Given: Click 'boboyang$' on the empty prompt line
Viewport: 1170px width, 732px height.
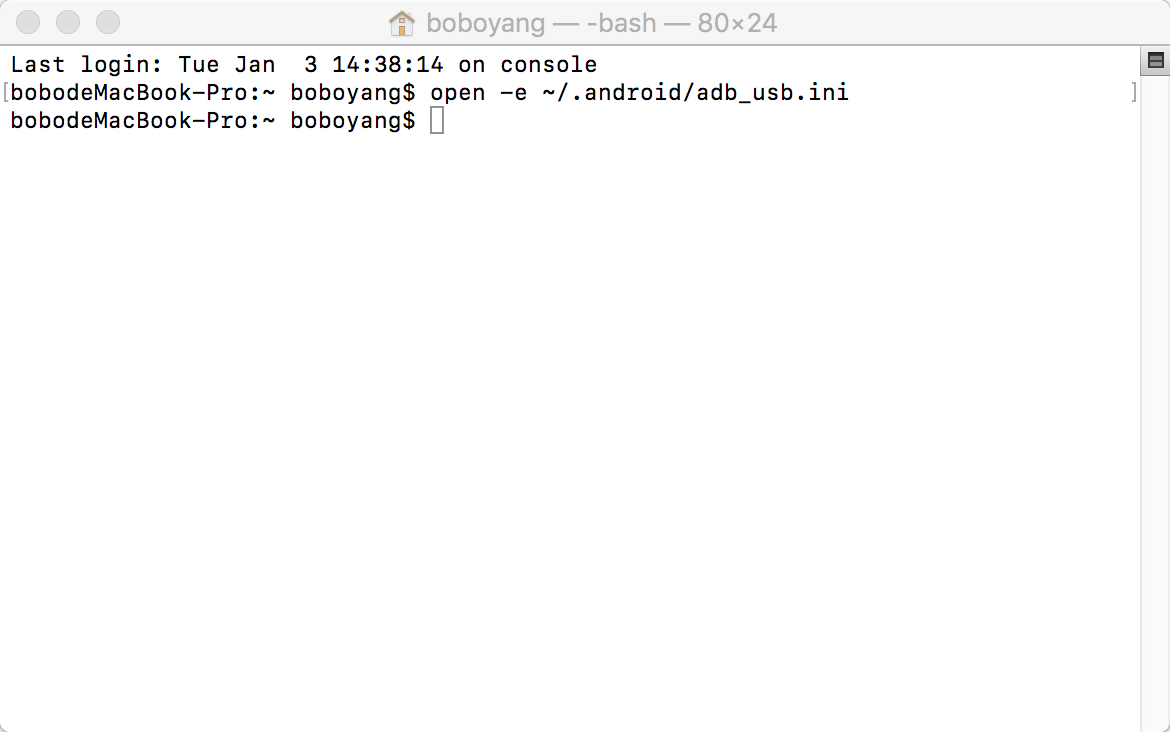Looking at the screenshot, I should [x=353, y=121].
